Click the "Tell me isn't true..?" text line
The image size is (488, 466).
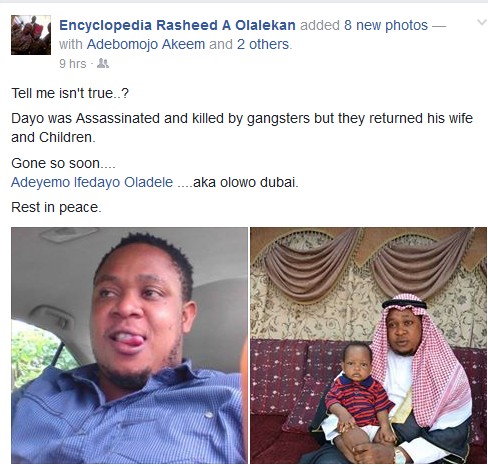(x=70, y=93)
